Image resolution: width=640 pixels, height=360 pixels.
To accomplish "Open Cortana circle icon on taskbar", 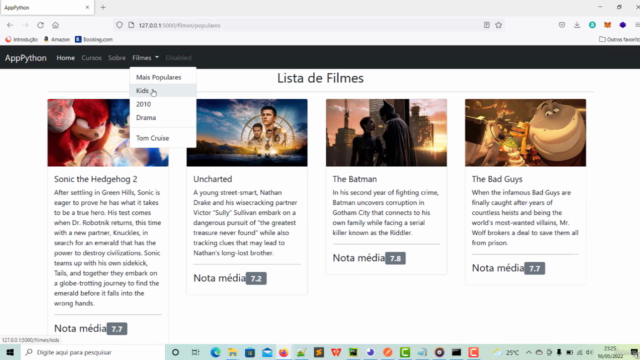I will (x=176, y=352).
